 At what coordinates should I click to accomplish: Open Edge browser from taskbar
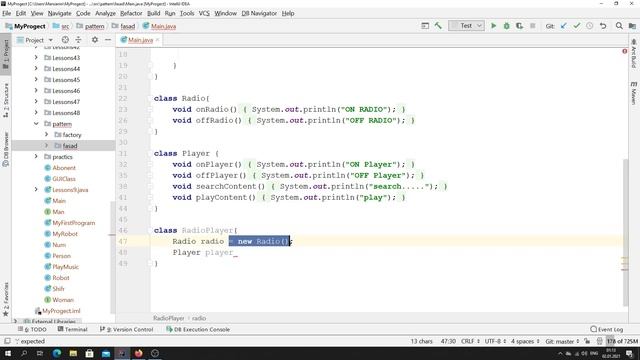57,353
